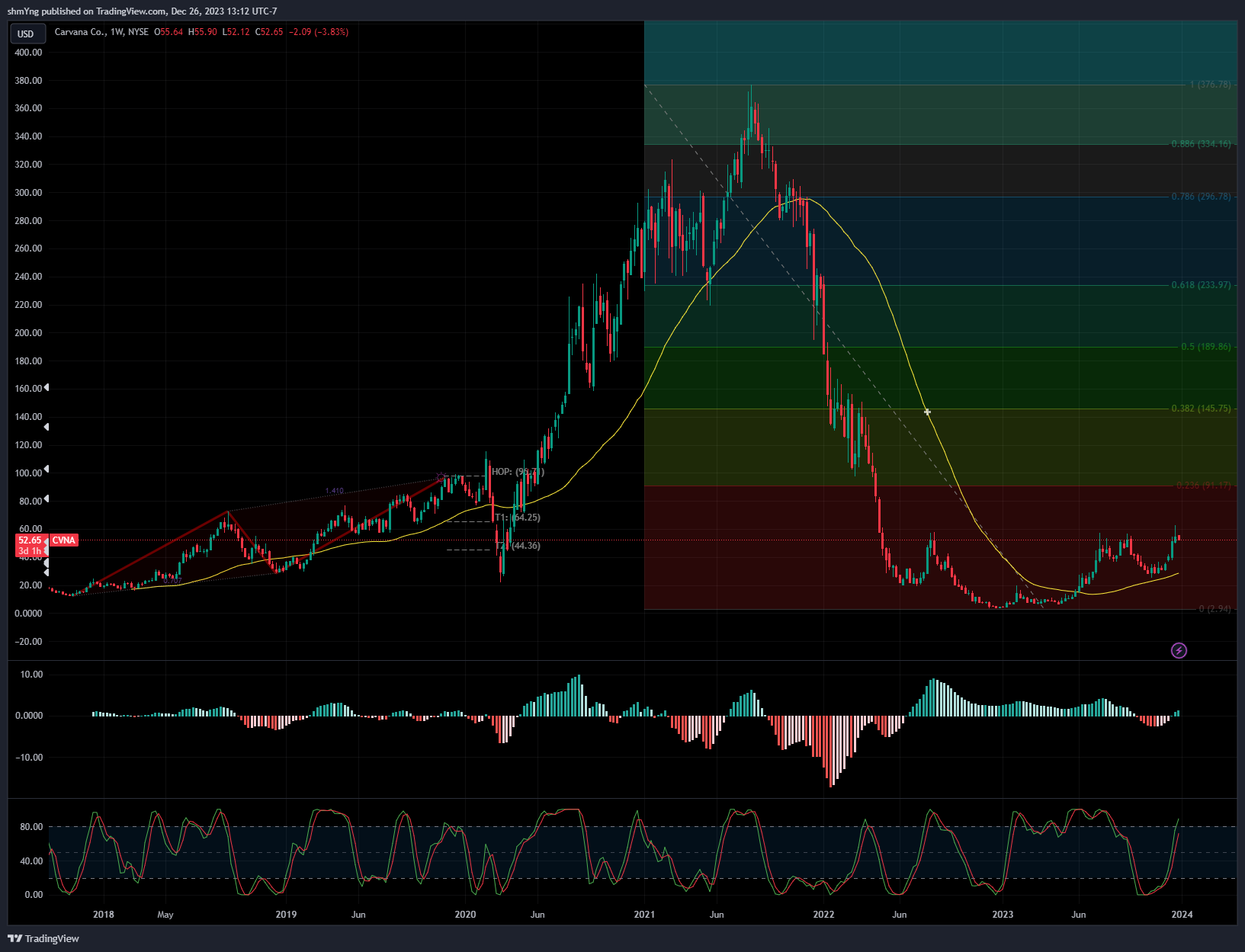Viewport: 1245px width, 952px height.
Task: Click the TradingView logo at the bottom-left
Action: point(43,938)
